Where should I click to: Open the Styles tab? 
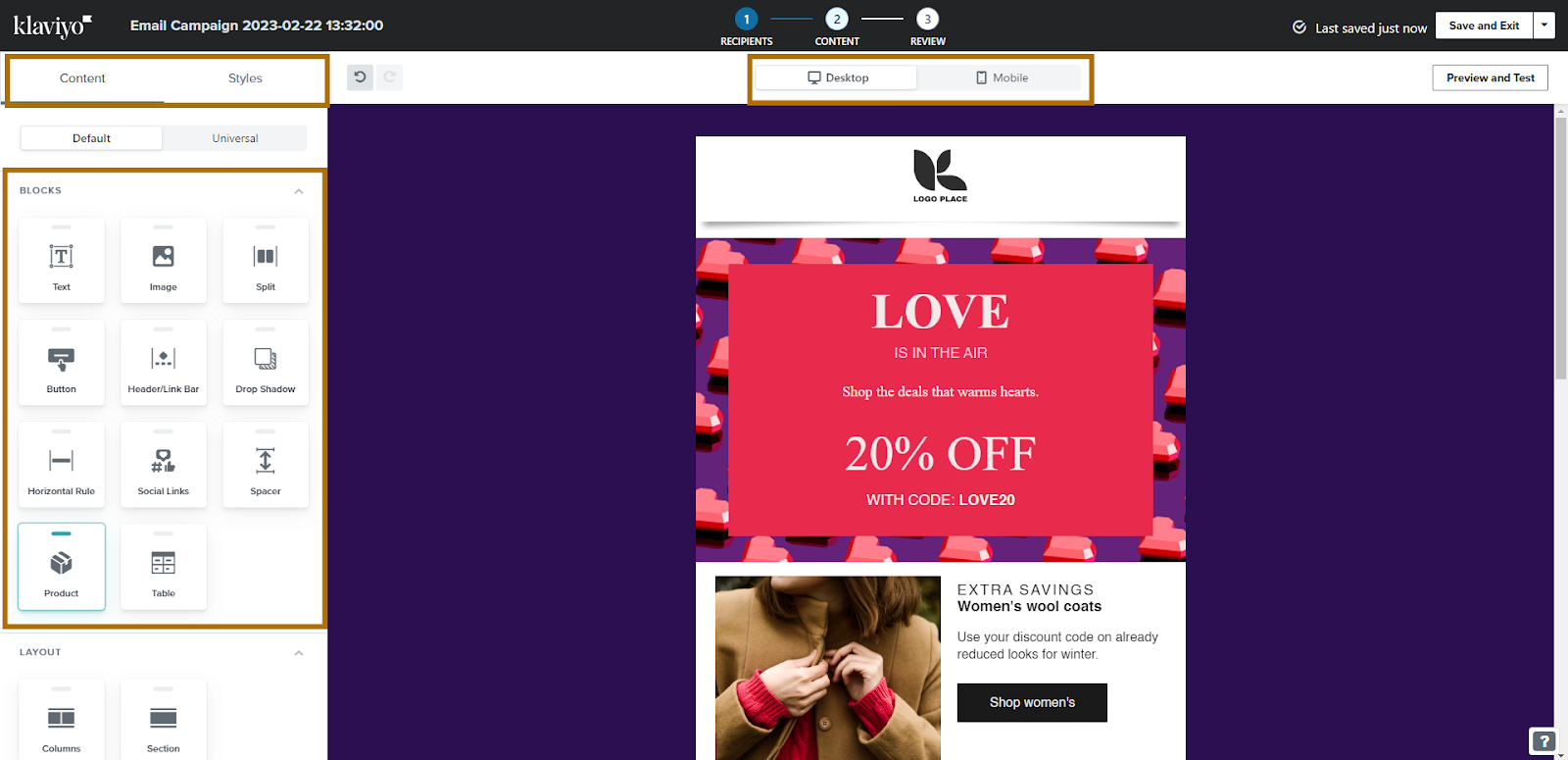(x=245, y=78)
